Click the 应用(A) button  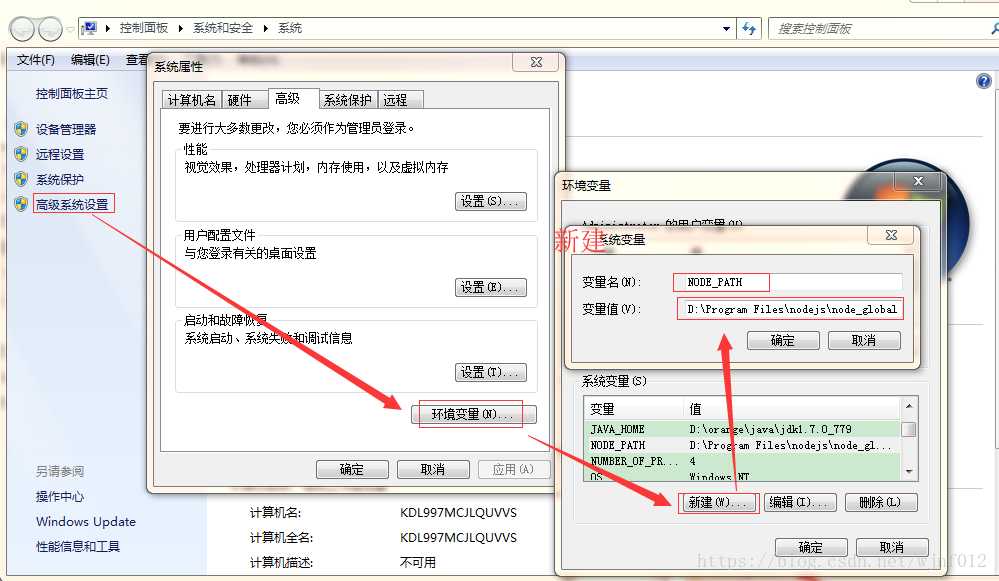pos(513,470)
